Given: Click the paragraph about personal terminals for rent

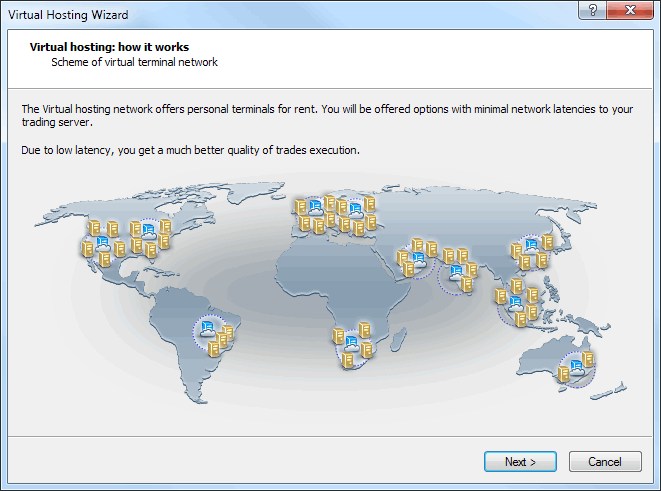Looking at the screenshot, I should click(329, 115).
